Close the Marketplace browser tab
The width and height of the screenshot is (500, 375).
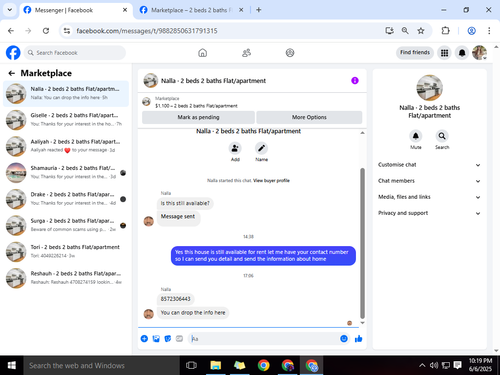point(241,10)
